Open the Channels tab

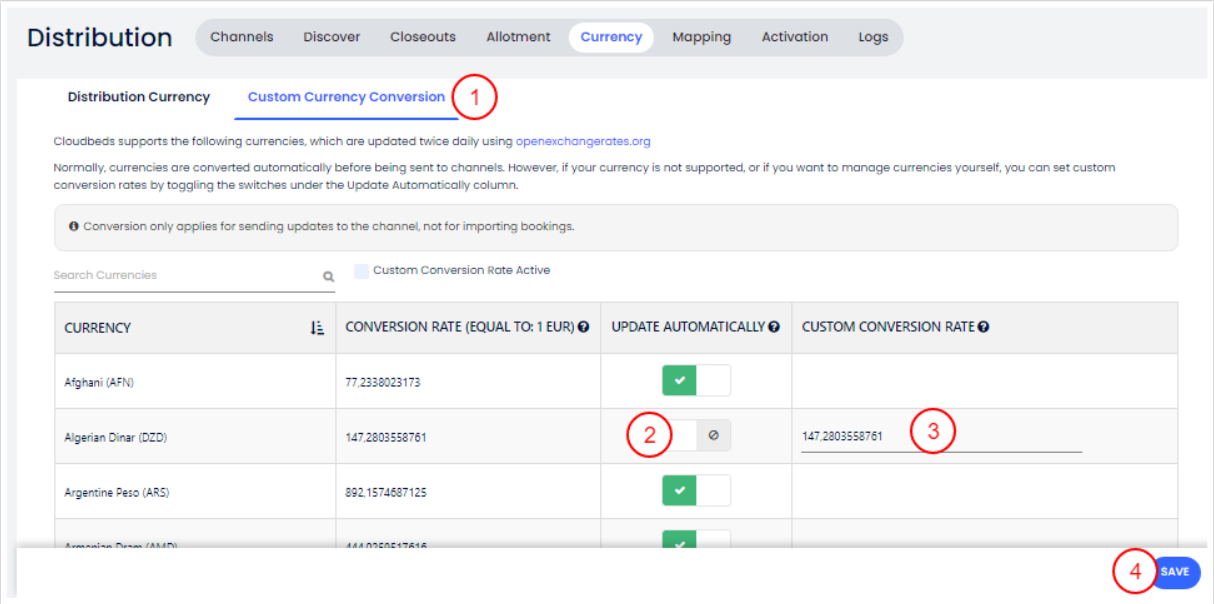point(241,37)
